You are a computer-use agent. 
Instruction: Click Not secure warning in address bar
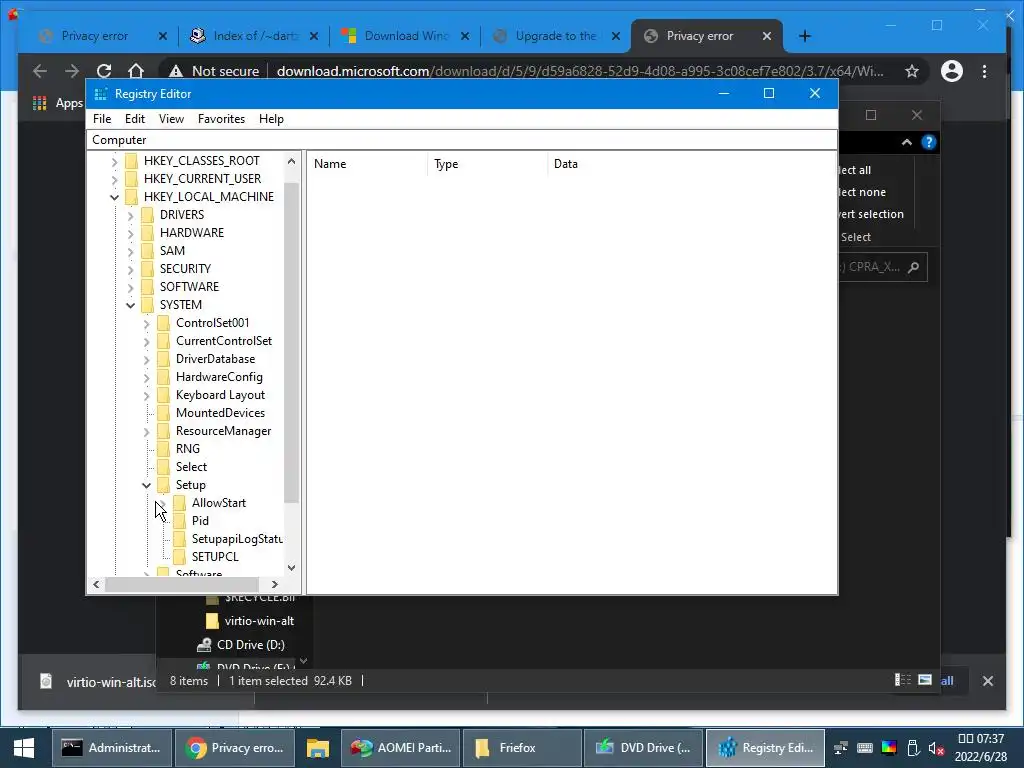tap(214, 71)
